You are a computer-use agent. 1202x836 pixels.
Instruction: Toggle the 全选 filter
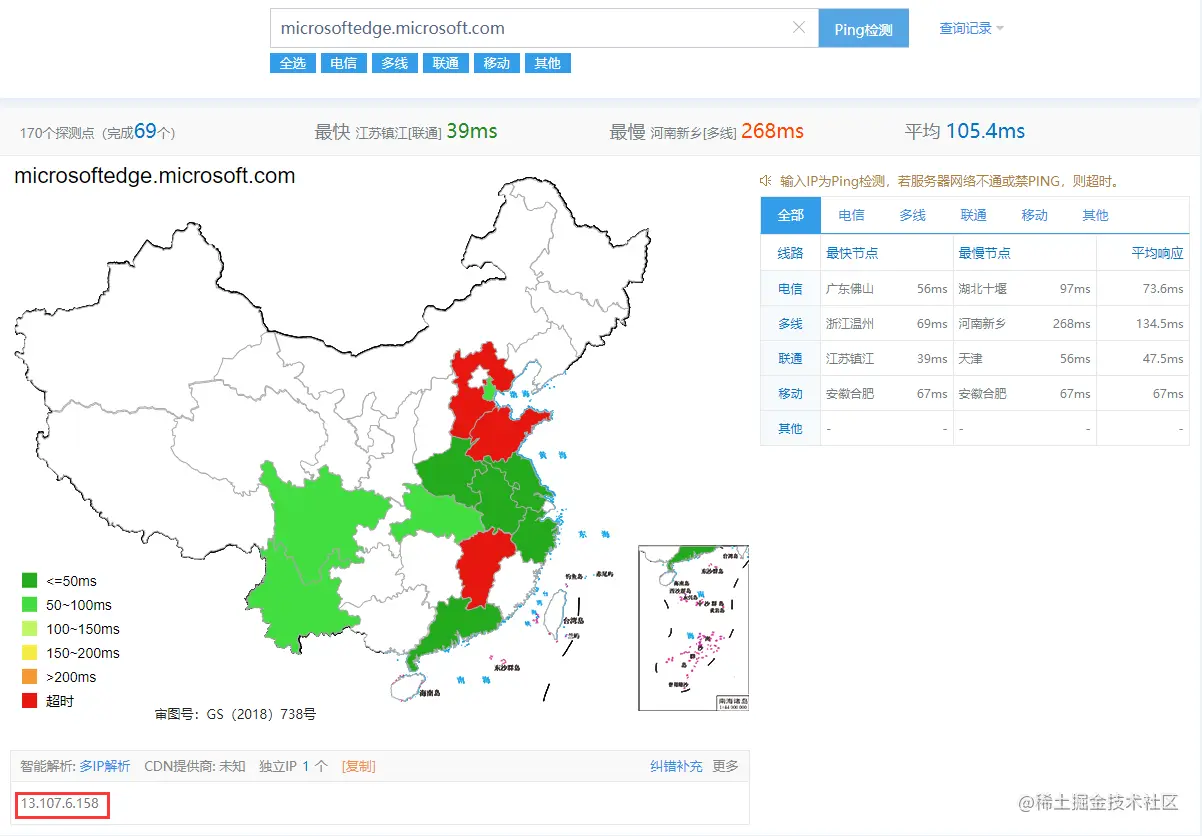pos(293,63)
